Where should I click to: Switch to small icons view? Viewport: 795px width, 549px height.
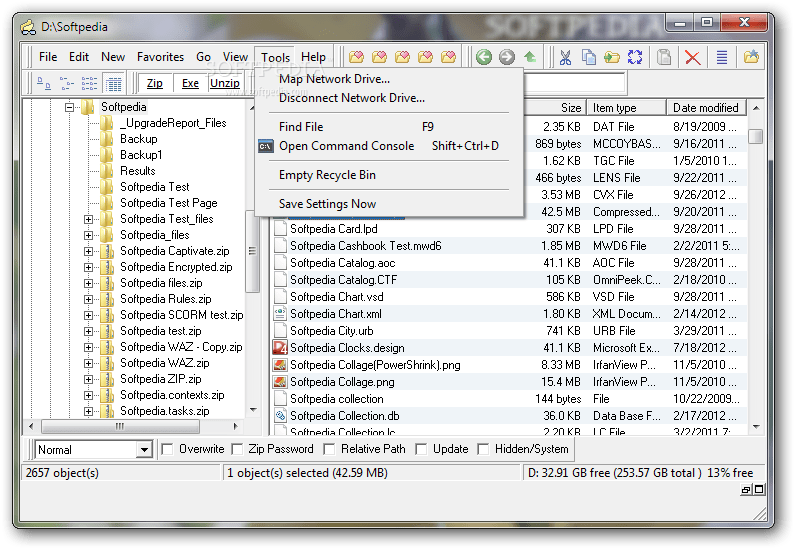click(x=66, y=83)
